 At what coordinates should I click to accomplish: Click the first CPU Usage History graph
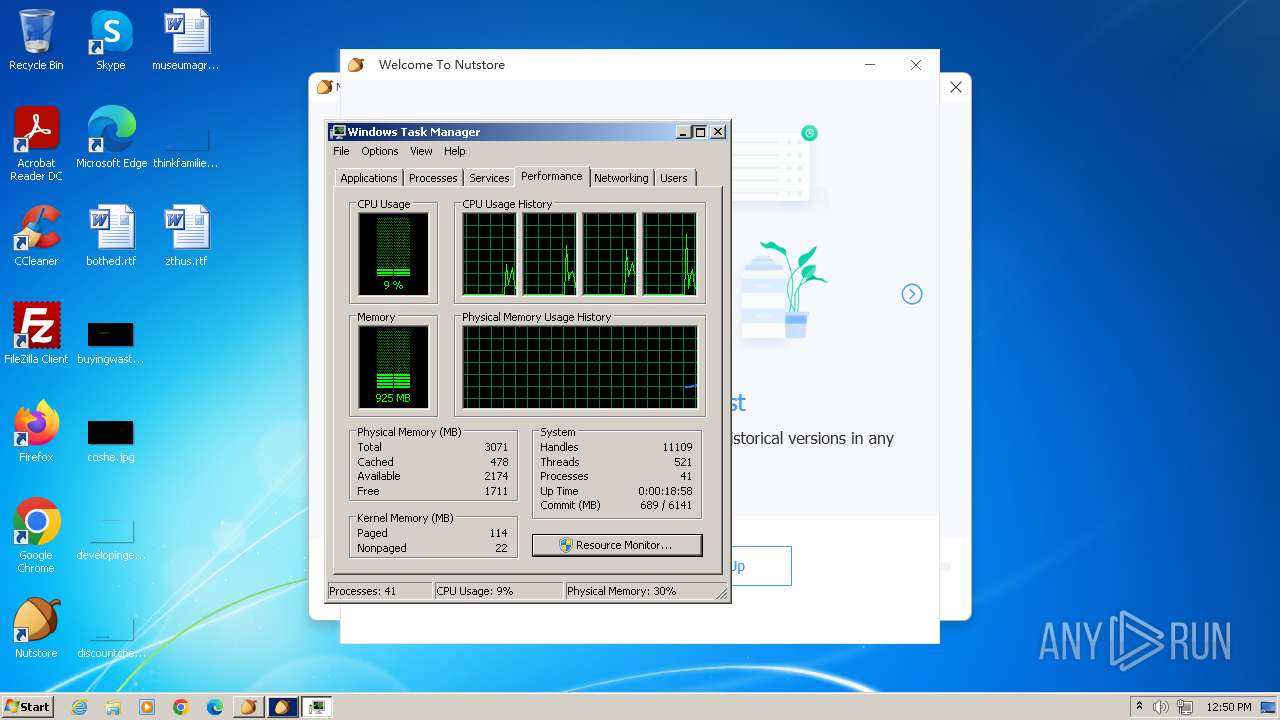(489, 254)
